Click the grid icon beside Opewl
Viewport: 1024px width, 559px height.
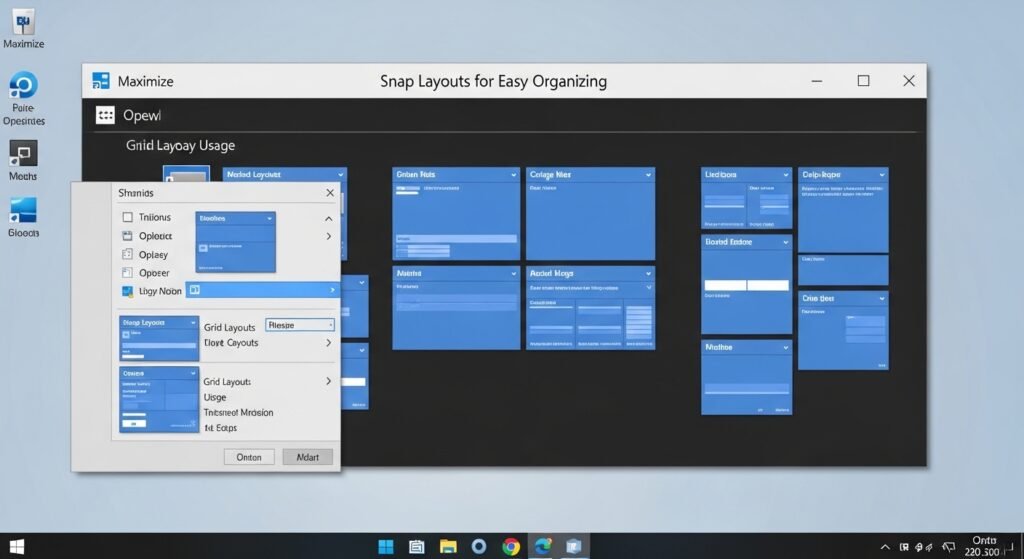pyautogui.click(x=105, y=115)
